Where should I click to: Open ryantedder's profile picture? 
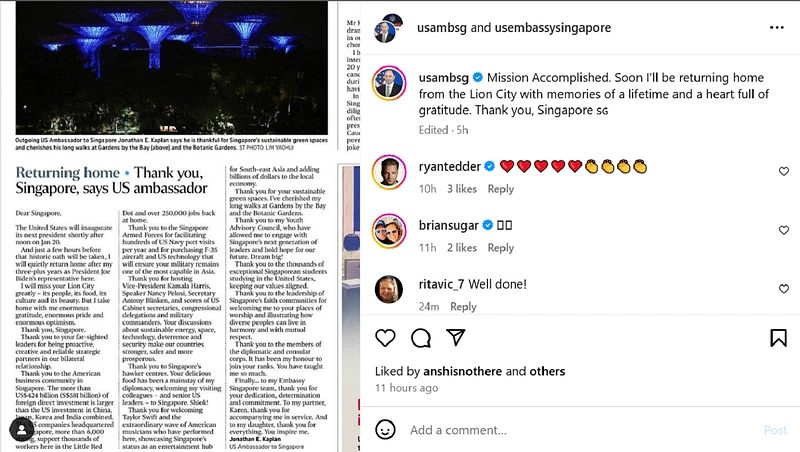coord(389,172)
